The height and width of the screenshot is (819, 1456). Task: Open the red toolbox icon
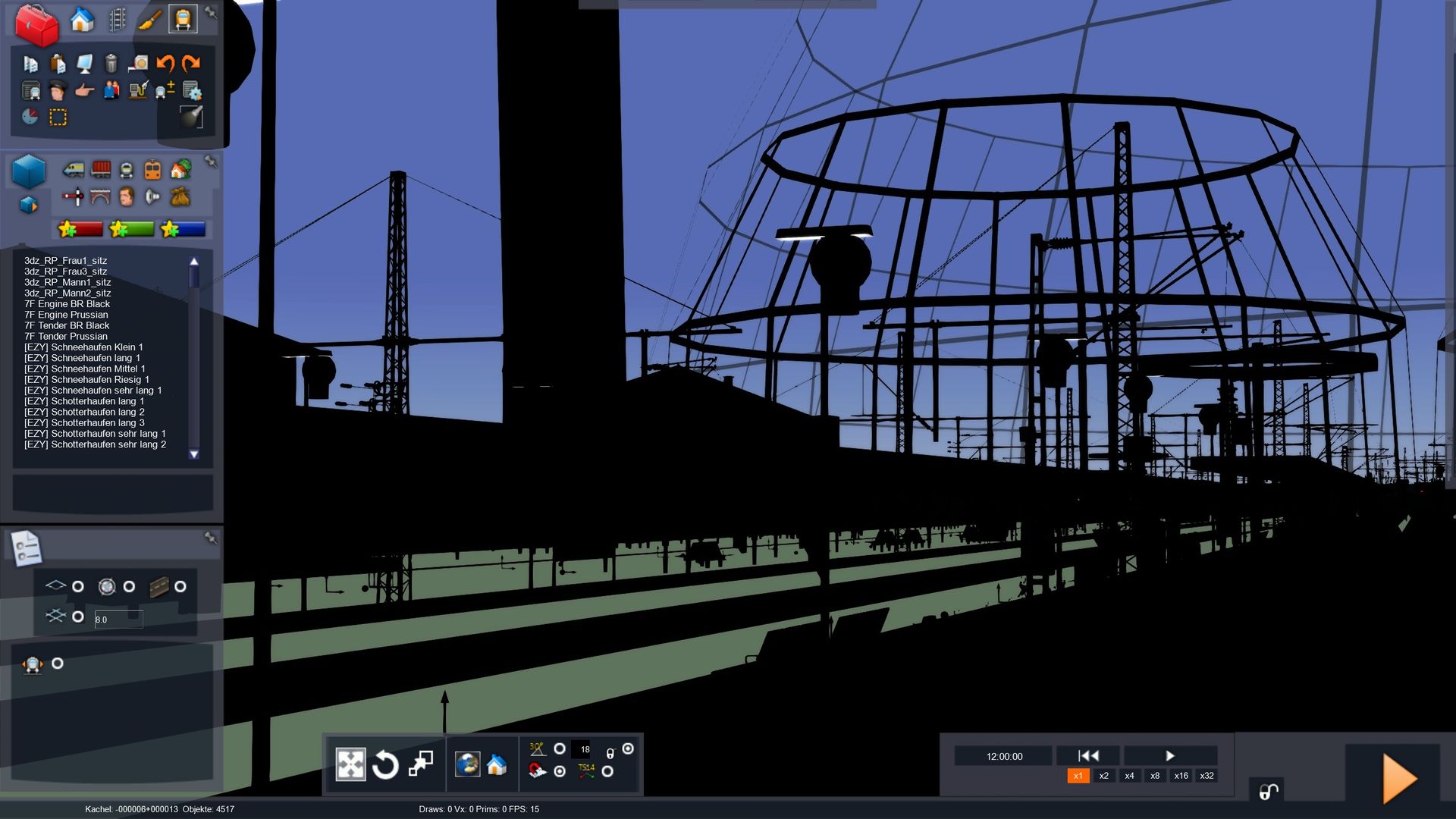36,24
